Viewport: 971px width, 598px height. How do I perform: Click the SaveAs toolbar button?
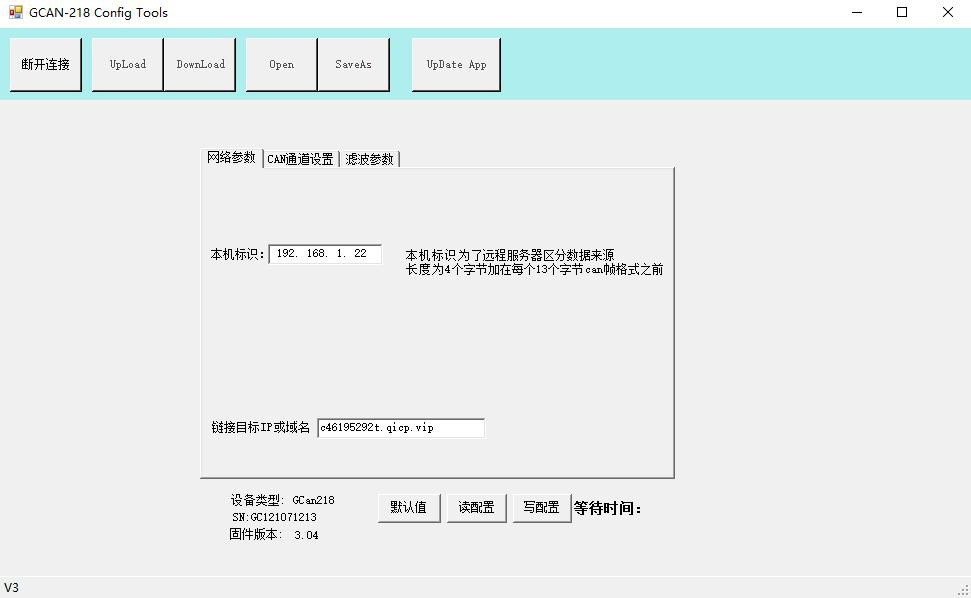tap(353, 64)
